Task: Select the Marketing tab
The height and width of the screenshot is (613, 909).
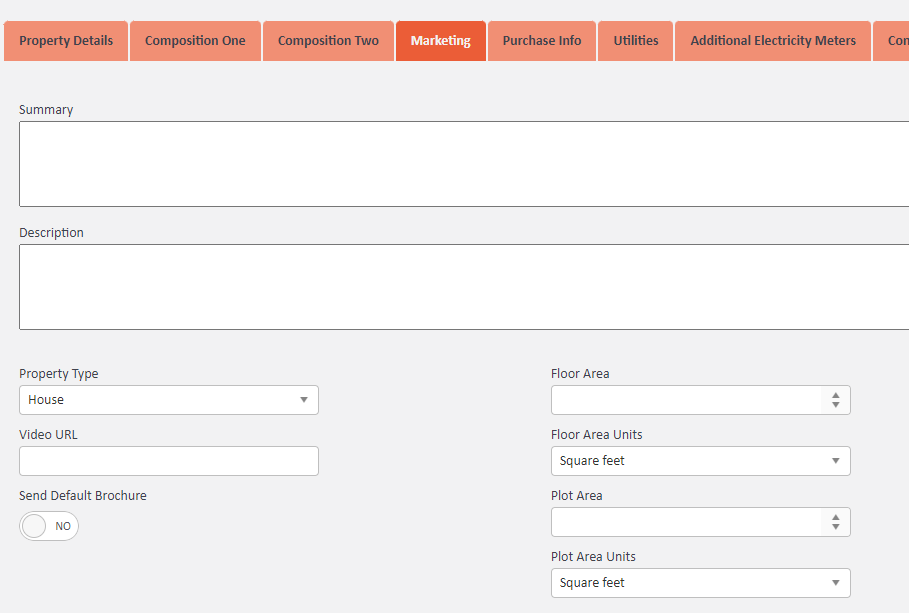Action: 440,41
